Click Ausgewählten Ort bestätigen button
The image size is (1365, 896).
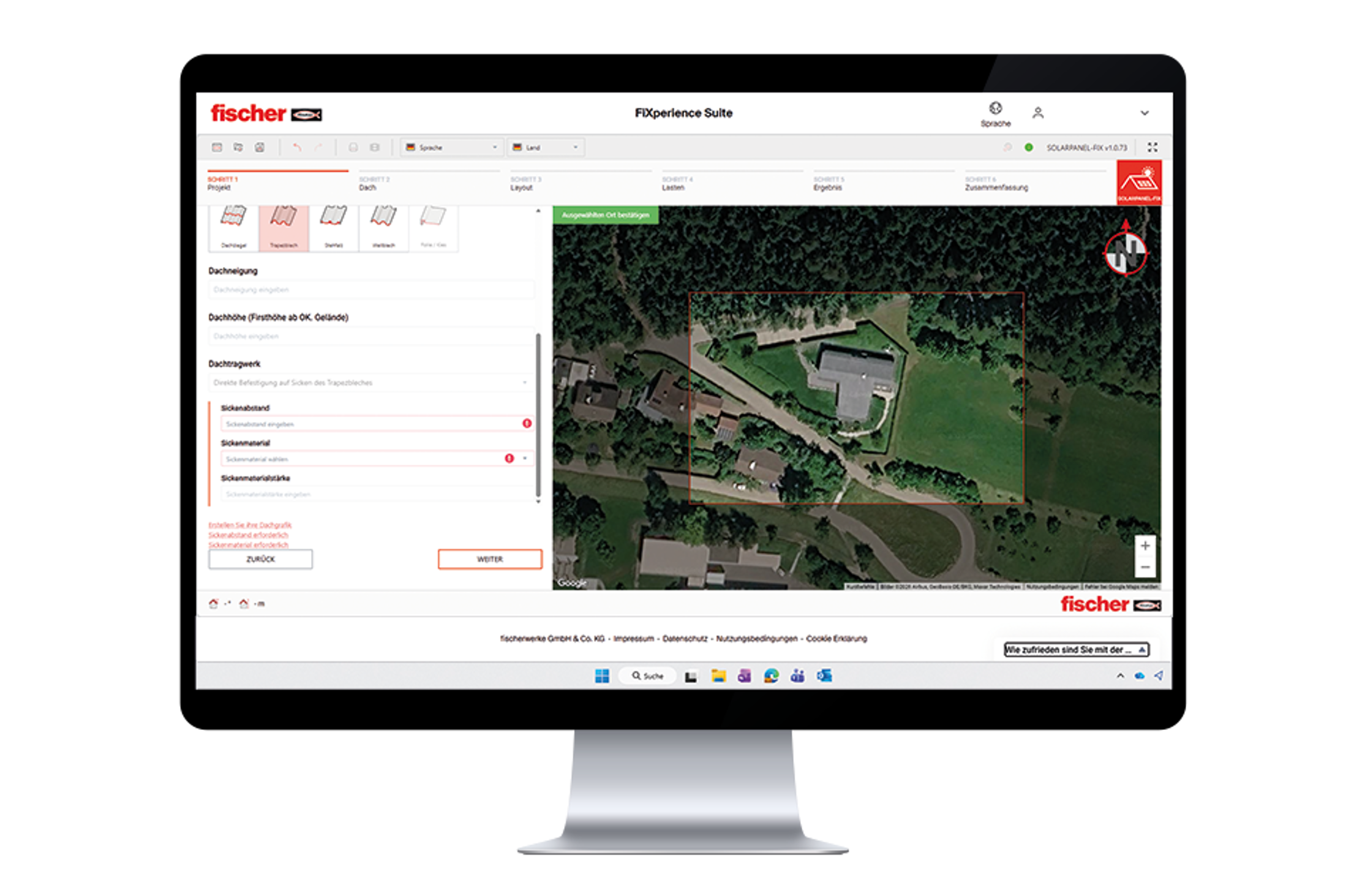(606, 215)
